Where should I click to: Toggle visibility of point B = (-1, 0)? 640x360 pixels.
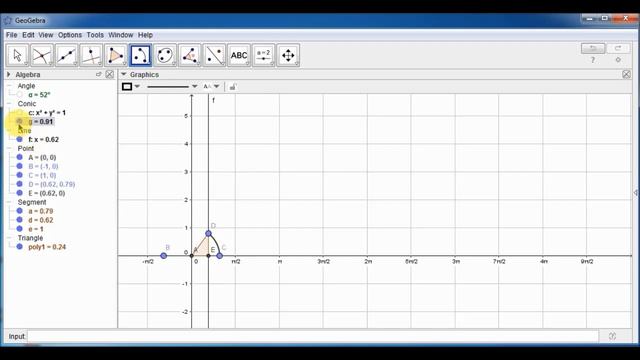point(20,166)
